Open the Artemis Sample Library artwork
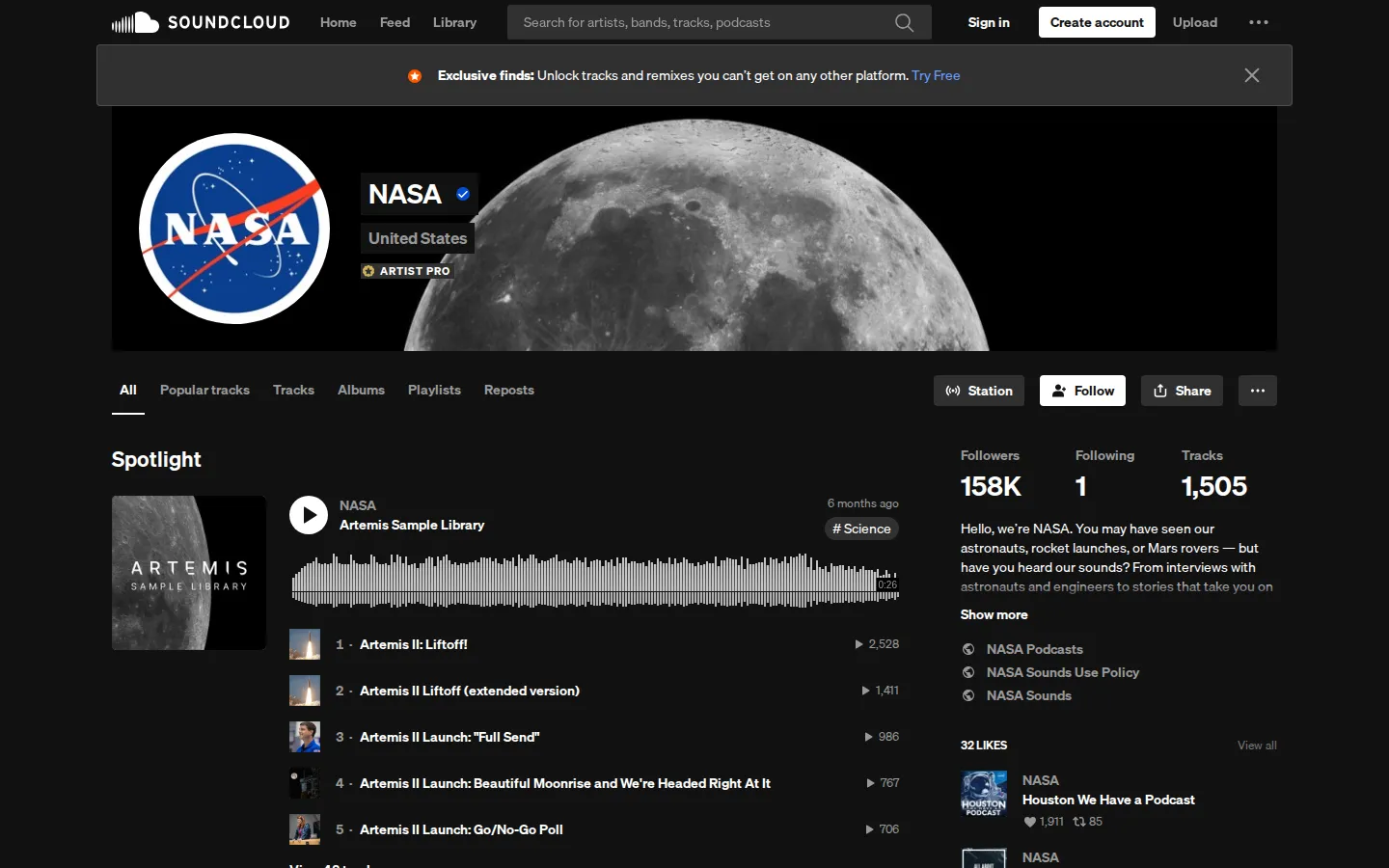Image resolution: width=1389 pixels, height=868 pixels. click(189, 573)
